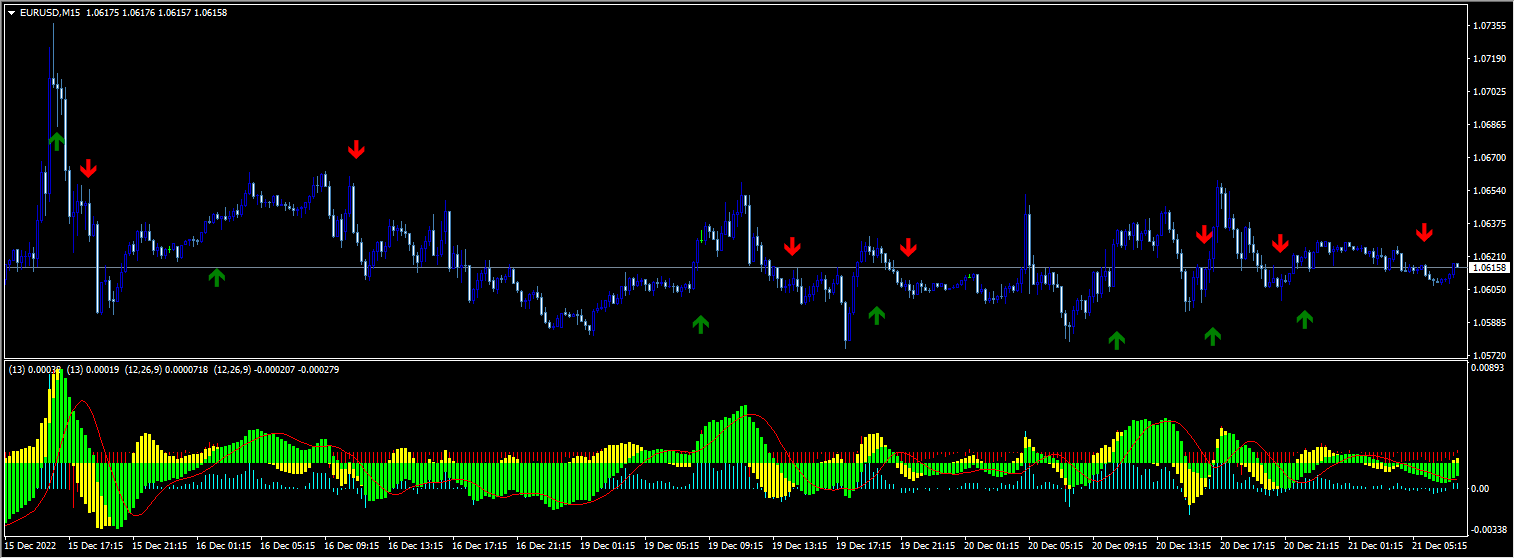Viewport: 1515px width, 559px height.
Task: Select the green buy arrow near 19 Dec 17:15
Action: click(x=876, y=315)
